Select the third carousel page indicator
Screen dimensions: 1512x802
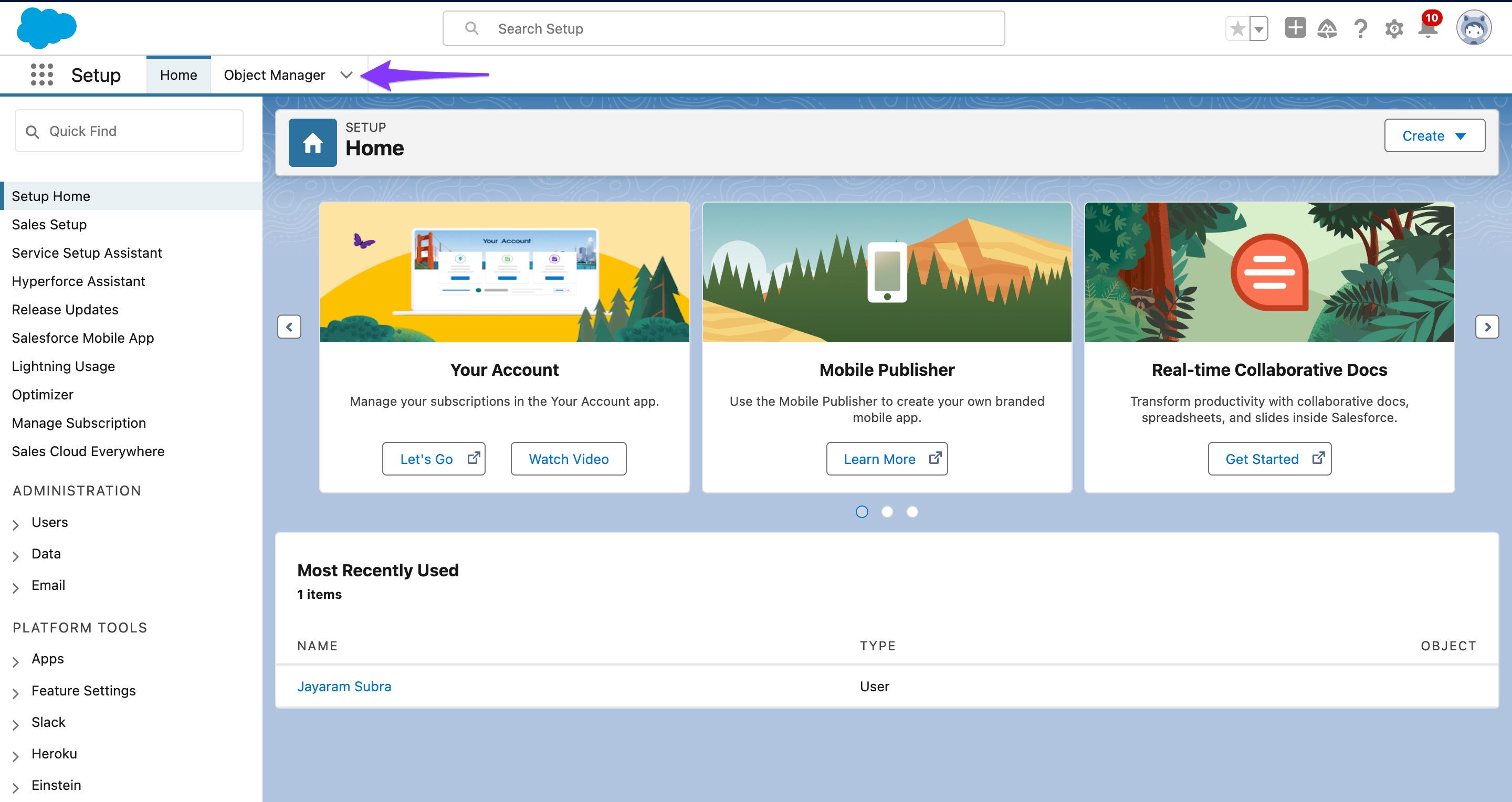pyautogui.click(x=912, y=512)
